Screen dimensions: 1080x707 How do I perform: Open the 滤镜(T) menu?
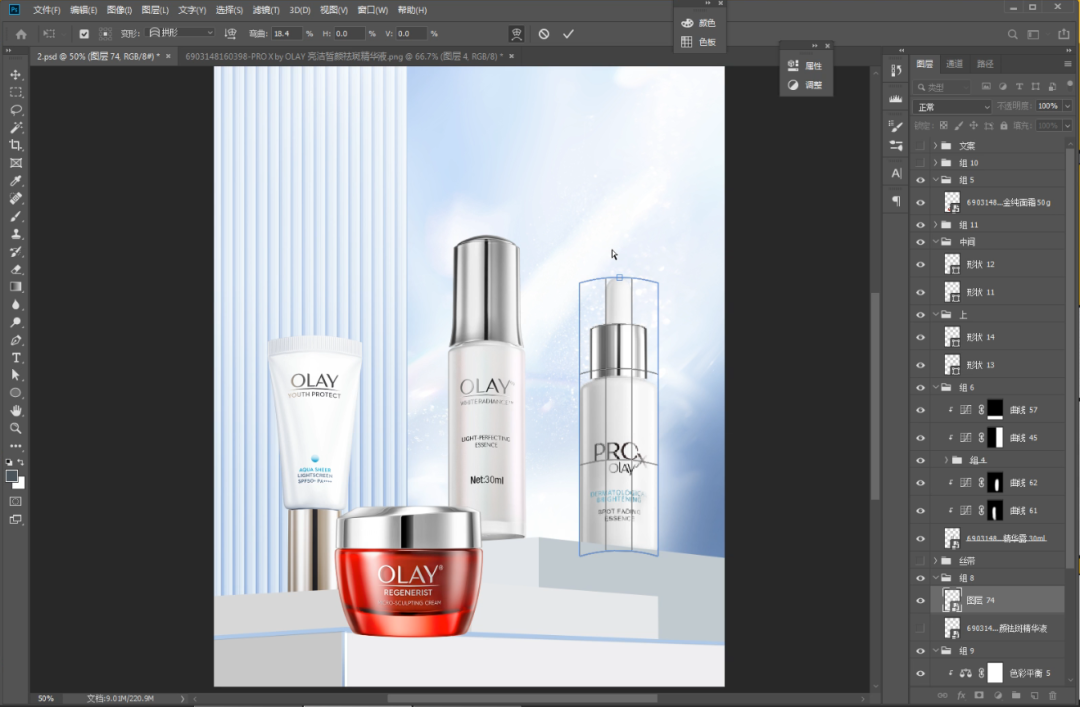tap(266, 10)
